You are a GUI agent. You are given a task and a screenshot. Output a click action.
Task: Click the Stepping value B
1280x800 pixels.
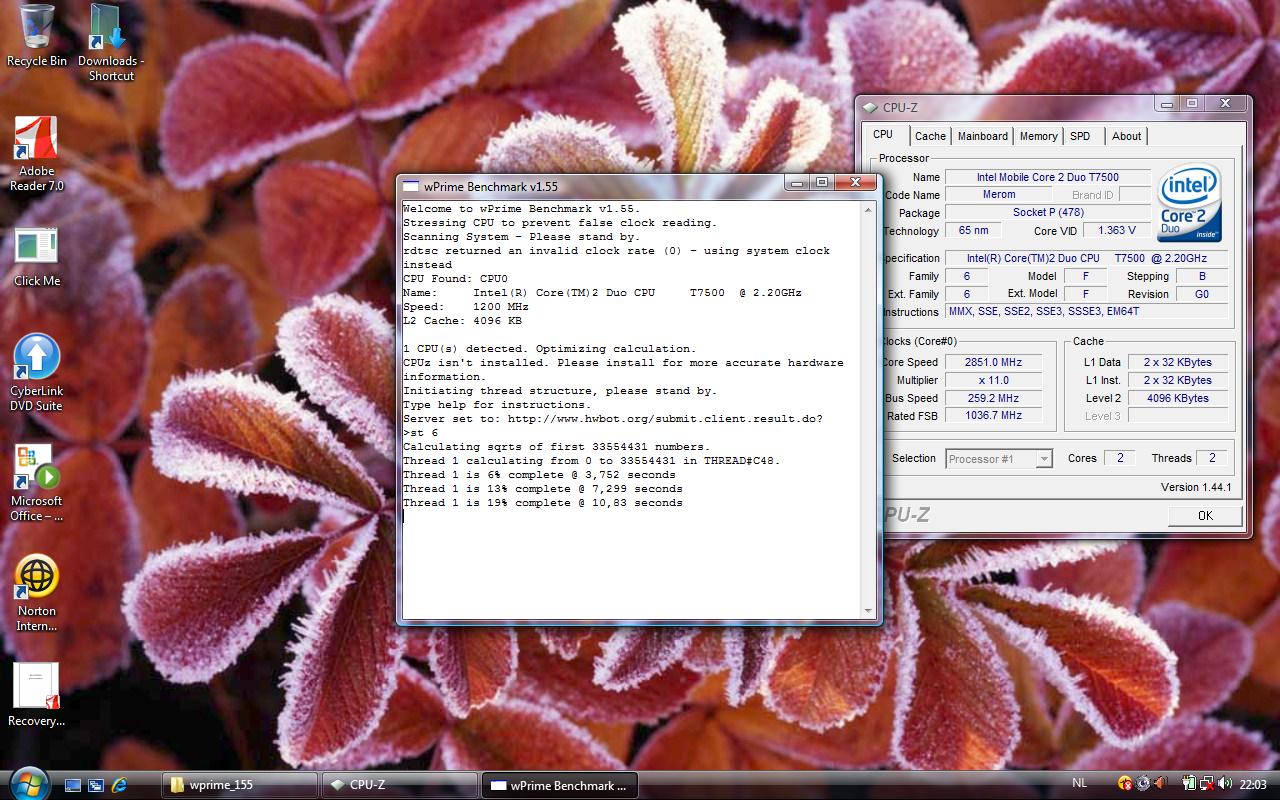[x=1202, y=276]
